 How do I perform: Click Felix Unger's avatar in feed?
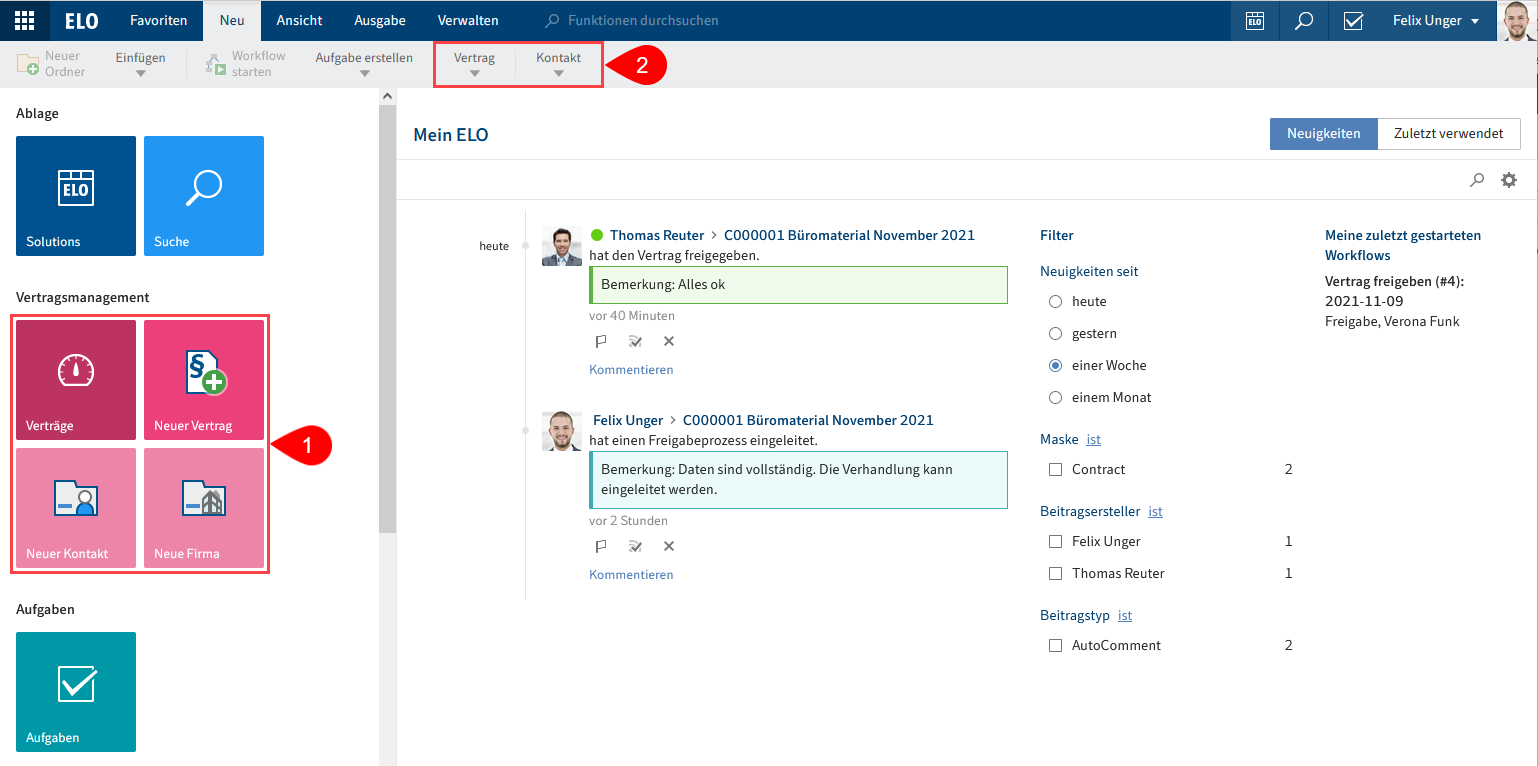pyautogui.click(x=562, y=431)
